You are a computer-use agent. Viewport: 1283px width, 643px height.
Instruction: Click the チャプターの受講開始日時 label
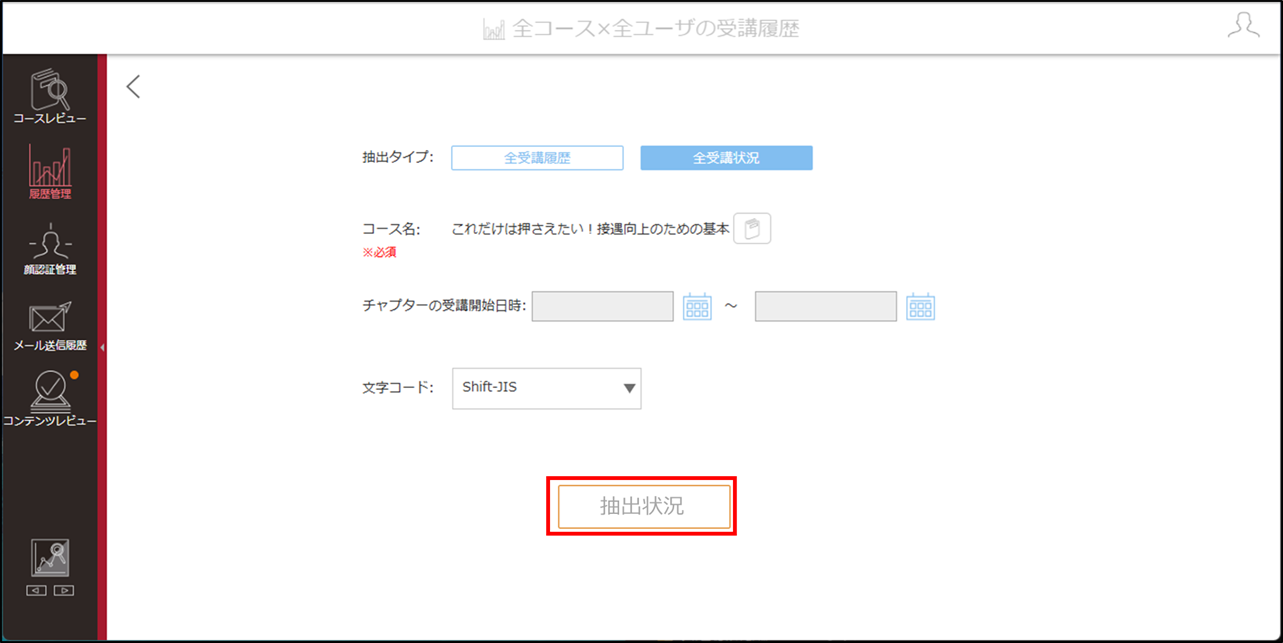445,306
